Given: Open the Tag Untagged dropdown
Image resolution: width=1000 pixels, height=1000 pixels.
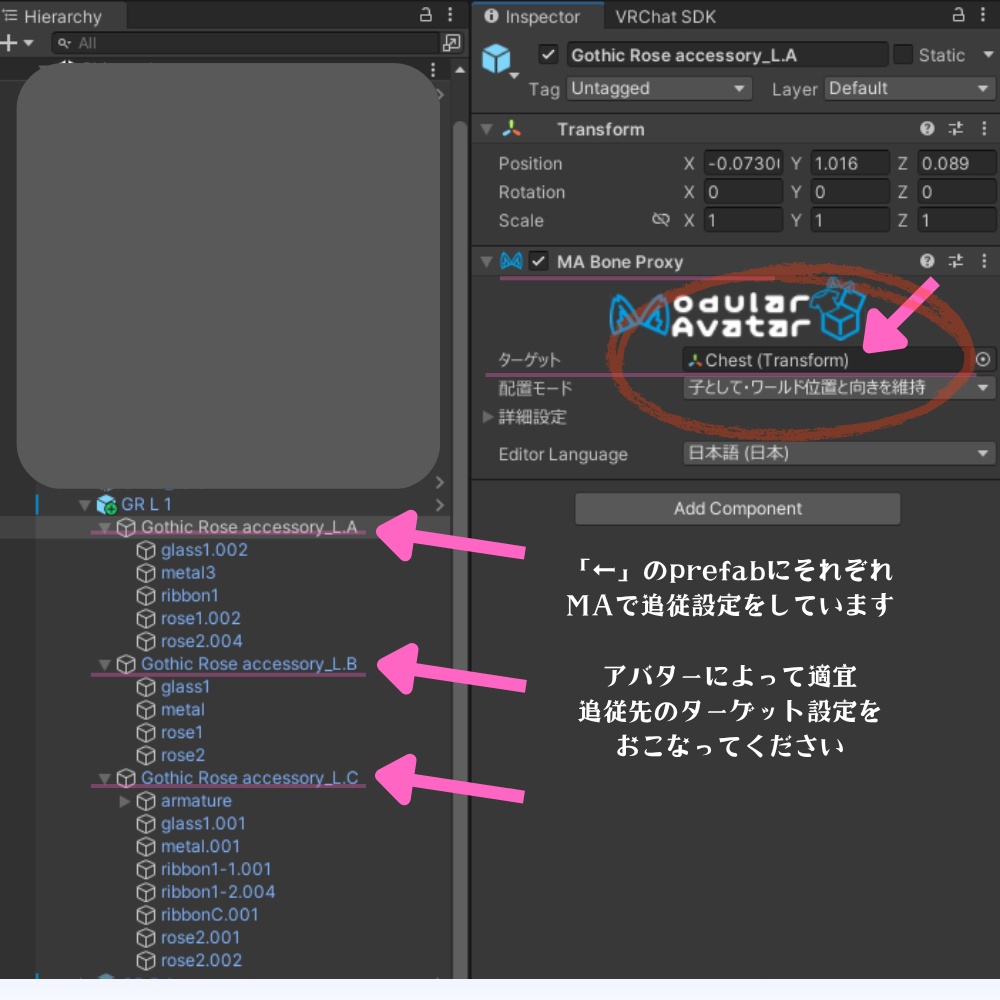Looking at the screenshot, I should tap(659, 89).
